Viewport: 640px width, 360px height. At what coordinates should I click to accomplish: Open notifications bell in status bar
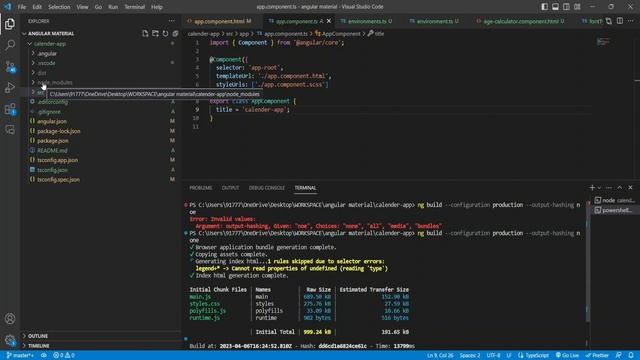(631, 356)
